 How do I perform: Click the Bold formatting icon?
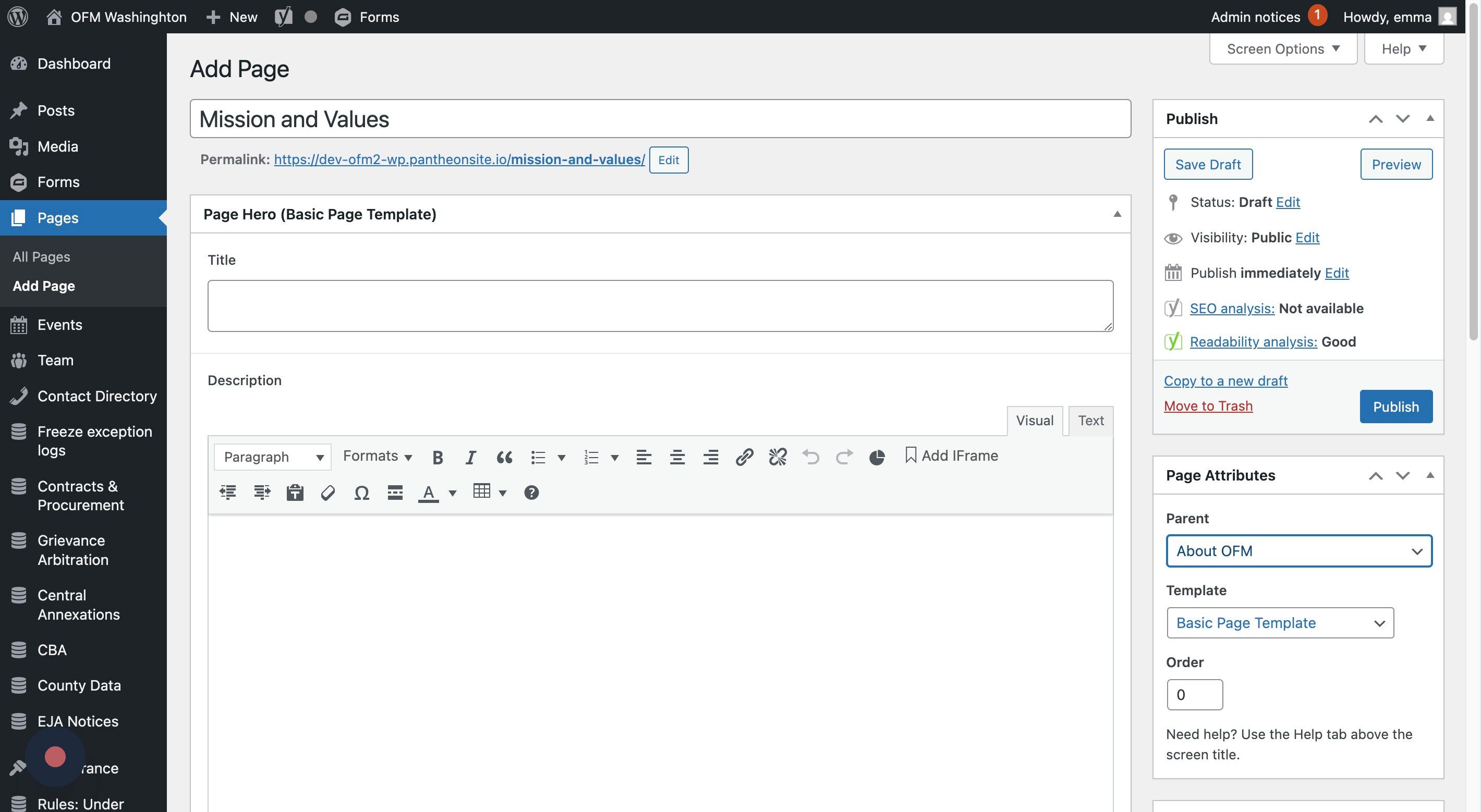coord(438,457)
